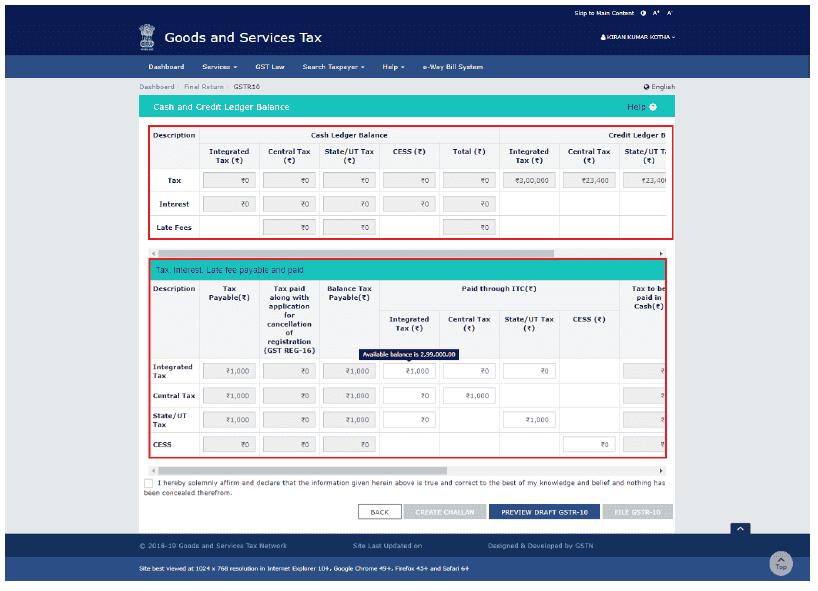
Task: Open the GST Law nav item
Action: pos(270,67)
